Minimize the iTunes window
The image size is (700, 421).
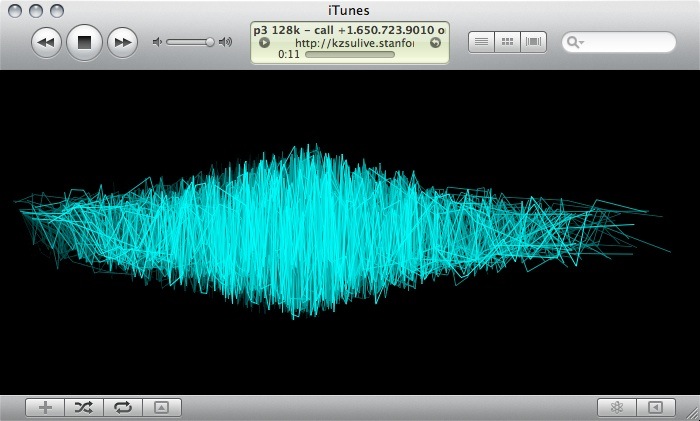click(x=36, y=11)
